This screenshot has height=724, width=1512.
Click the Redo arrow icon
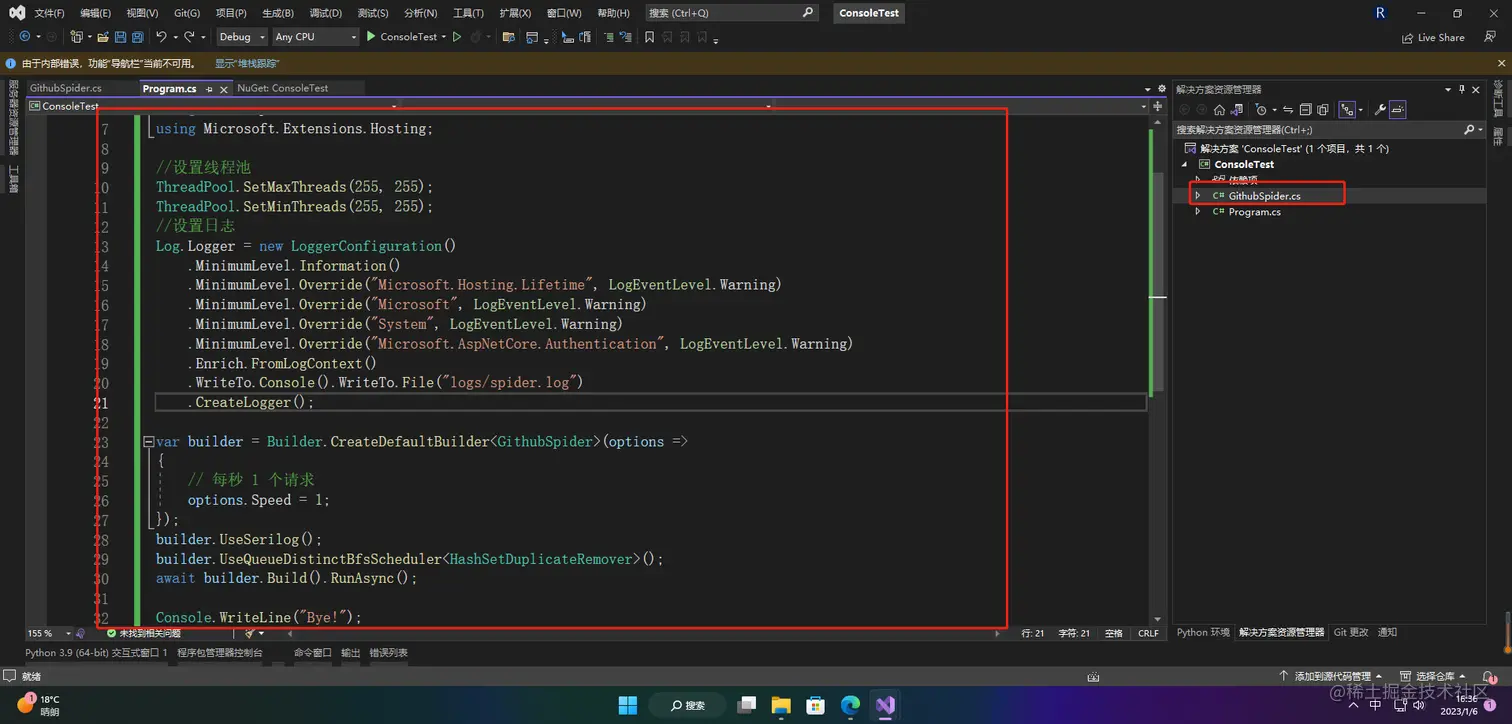[189, 37]
